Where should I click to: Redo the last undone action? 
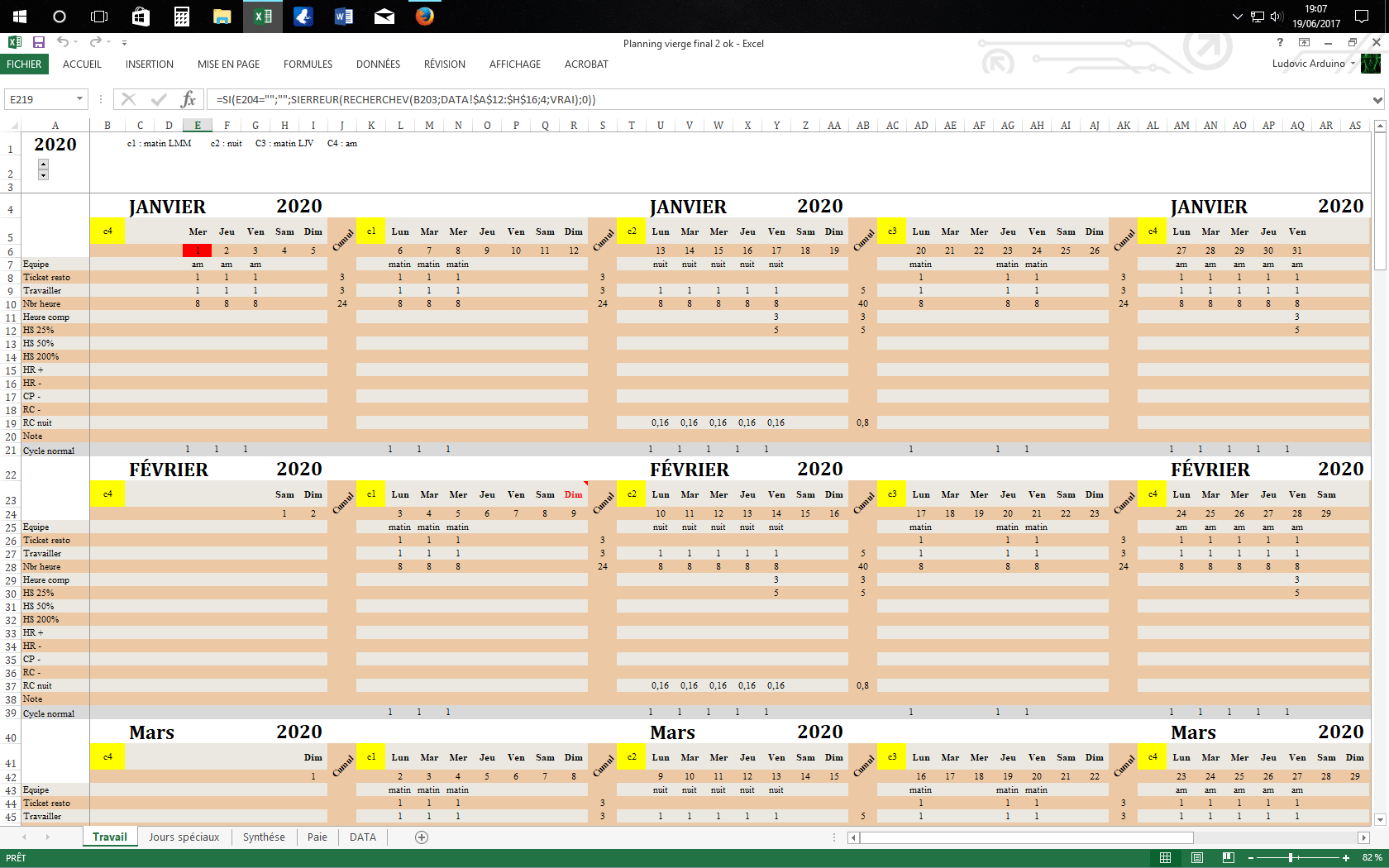coord(96,42)
